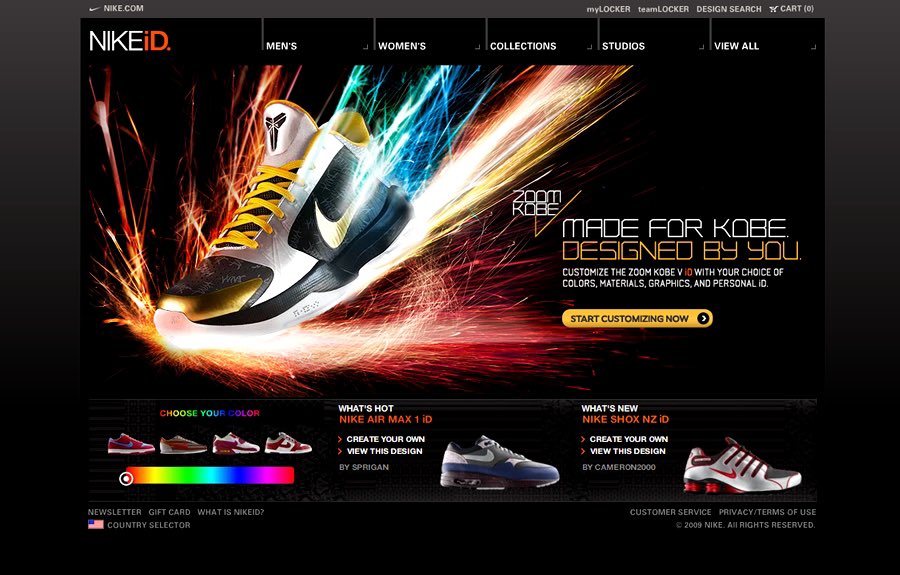The width and height of the screenshot is (900, 575).
Task: Click the blue Air Max 1 shoe image
Action: 499,462
